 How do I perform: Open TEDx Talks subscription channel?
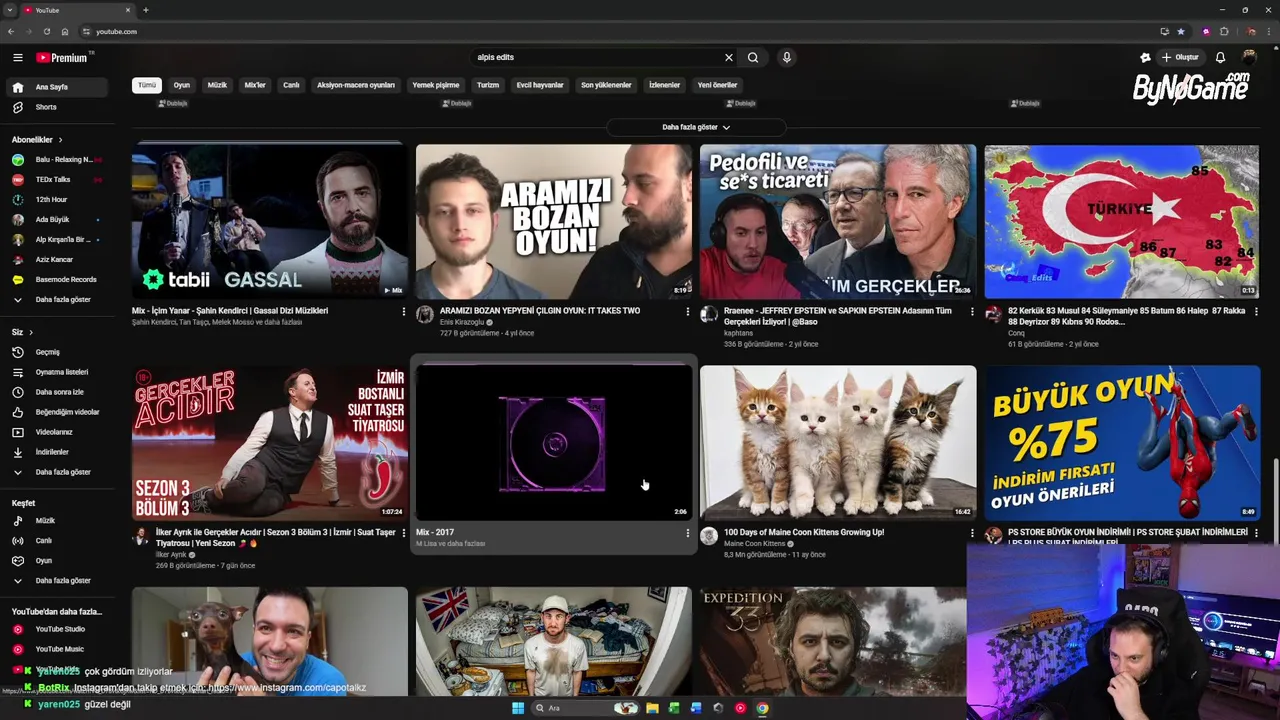pos(56,180)
